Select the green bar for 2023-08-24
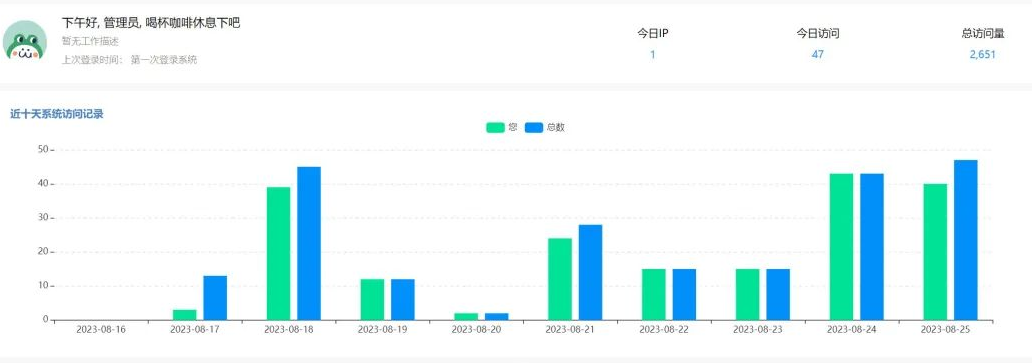Image resolution: width=1032 pixels, height=363 pixels. 841,247
